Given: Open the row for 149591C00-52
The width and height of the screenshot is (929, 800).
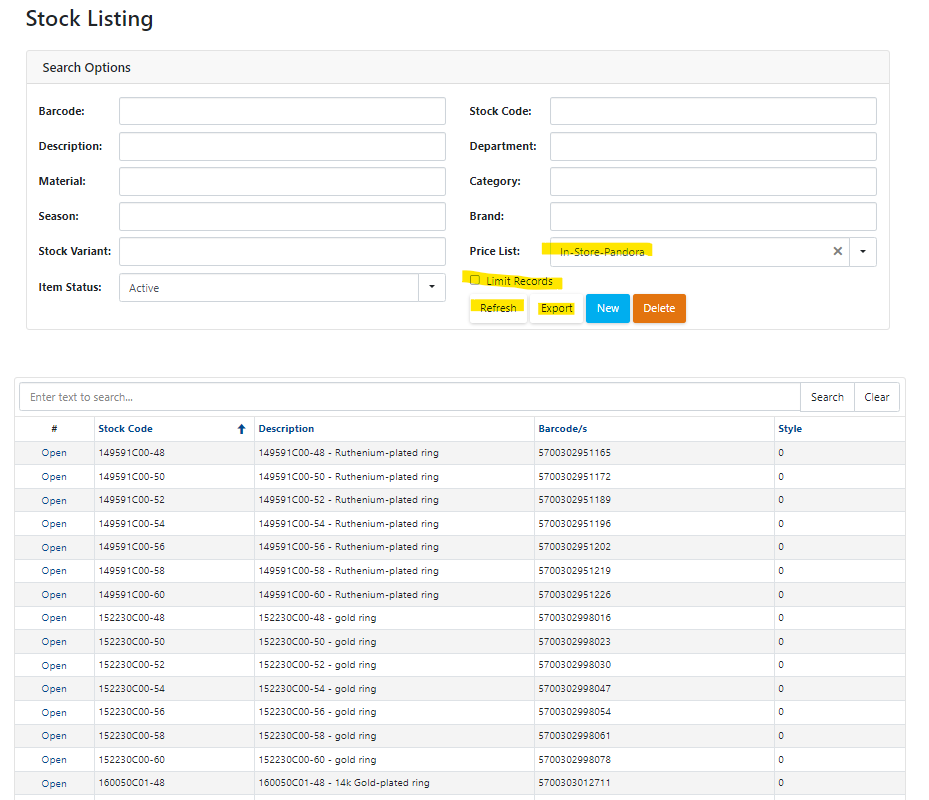Looking at the screenshot, I should pos(54,500).
